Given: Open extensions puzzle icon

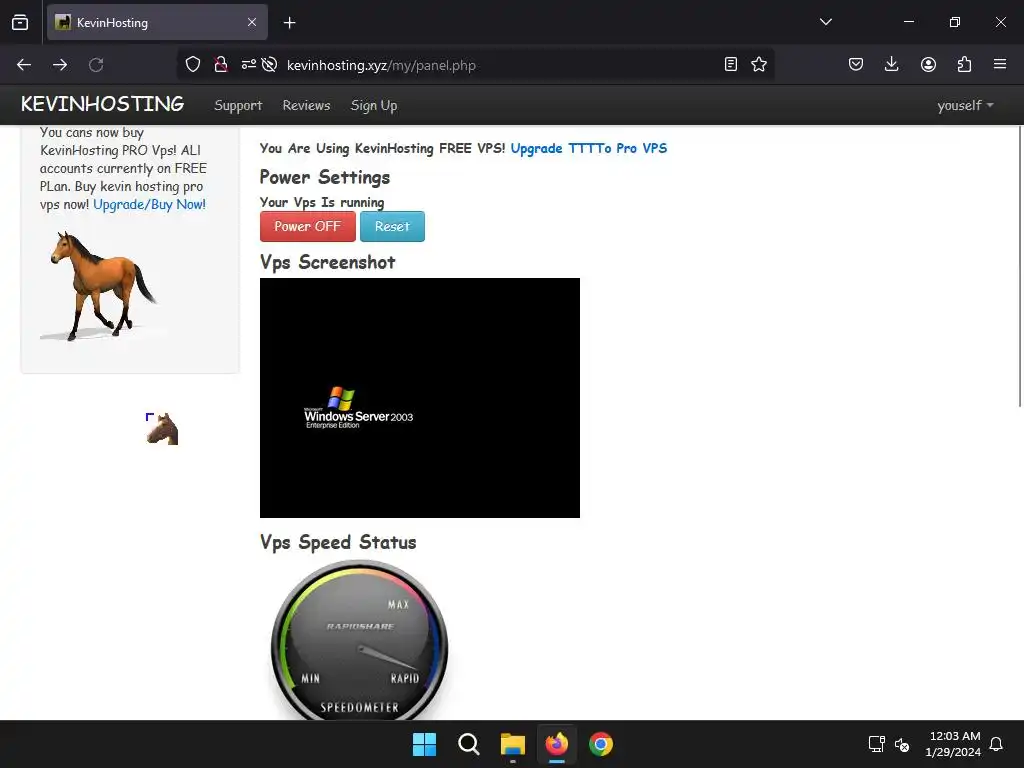Looking at the screenshot, I should coord(964,64).
